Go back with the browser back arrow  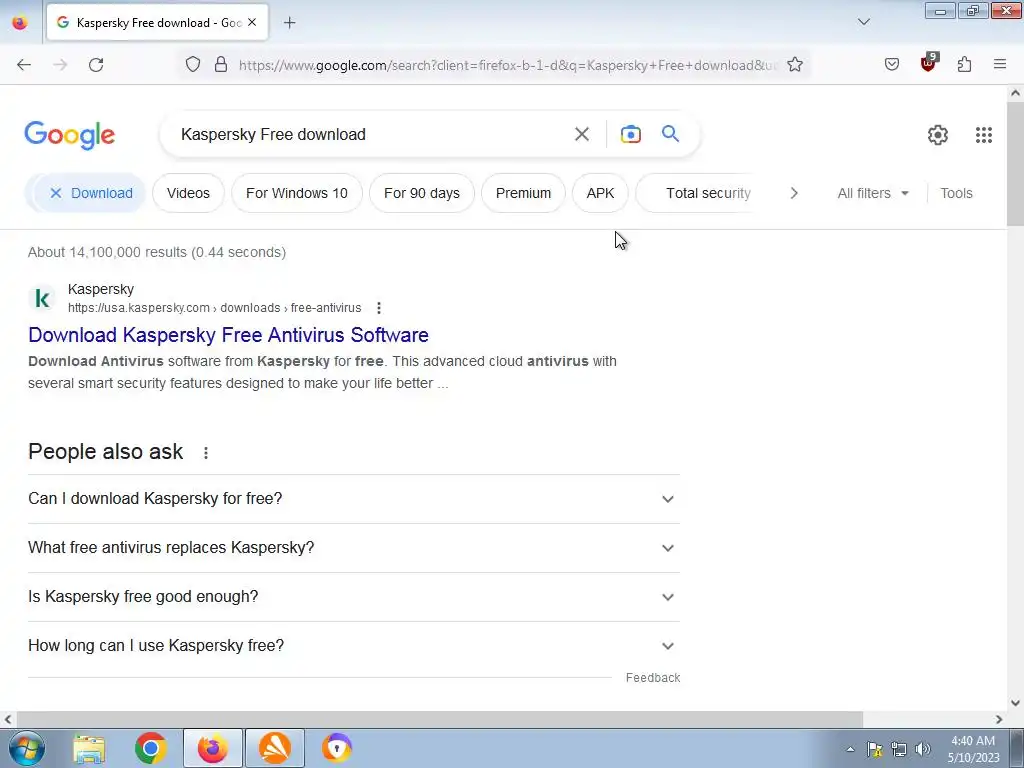click(x=24, y=65)
